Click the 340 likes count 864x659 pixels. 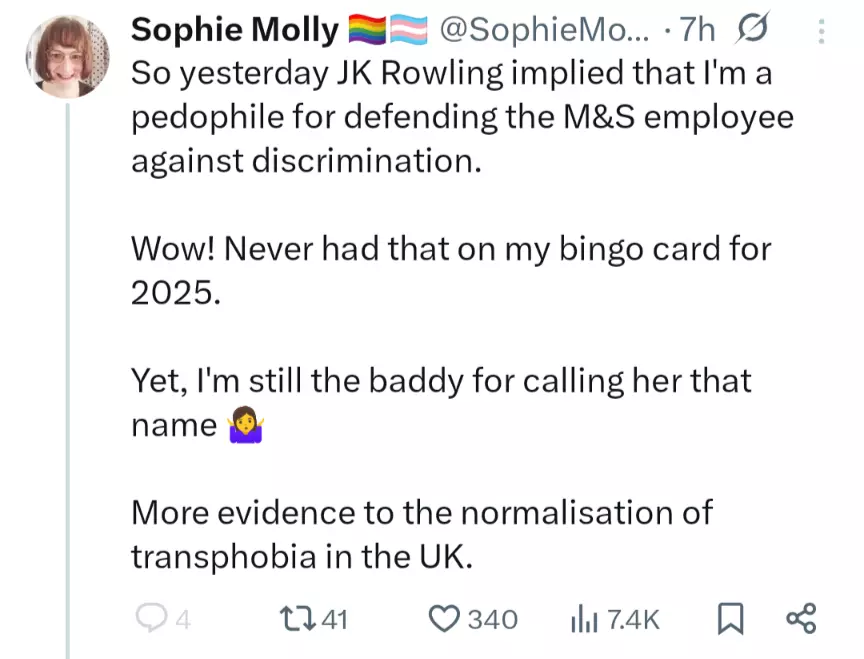pos(493,621)
